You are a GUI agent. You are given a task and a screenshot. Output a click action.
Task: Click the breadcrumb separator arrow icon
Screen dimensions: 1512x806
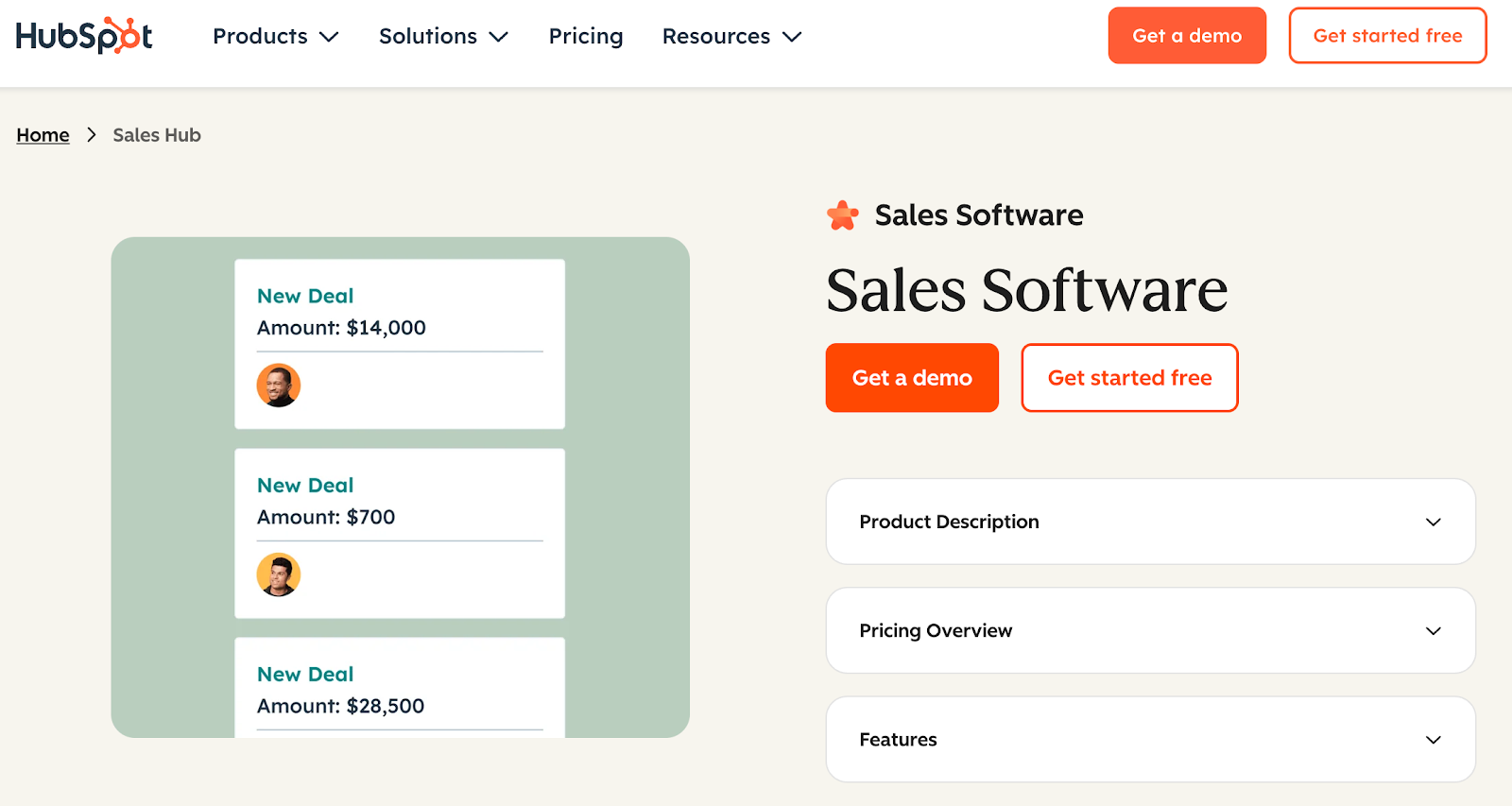tap(92, 135)
